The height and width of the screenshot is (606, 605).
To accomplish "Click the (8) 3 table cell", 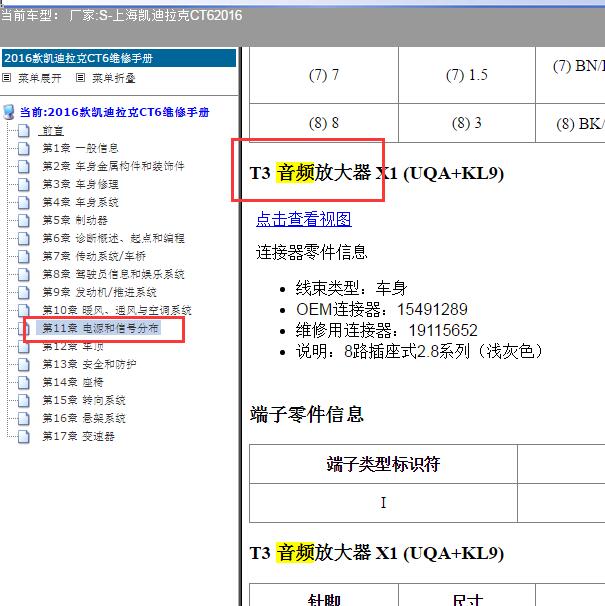I will (467, 123).
